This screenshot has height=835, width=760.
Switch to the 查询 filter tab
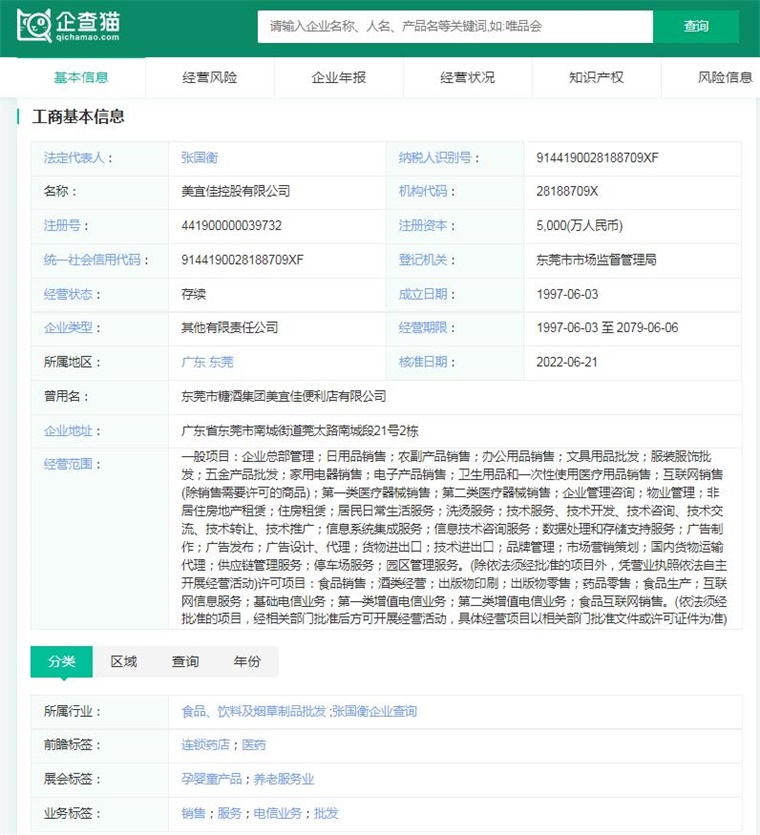[185, 662]
